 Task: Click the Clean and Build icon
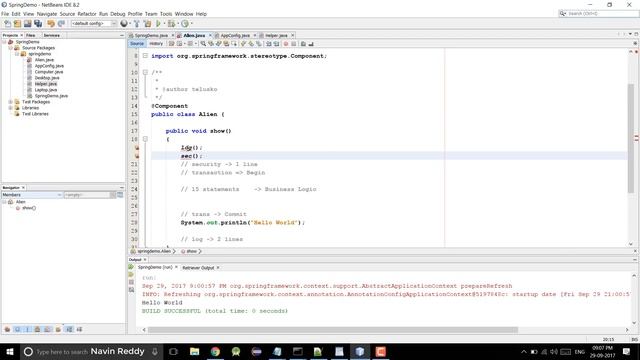(x=147, y=24)
